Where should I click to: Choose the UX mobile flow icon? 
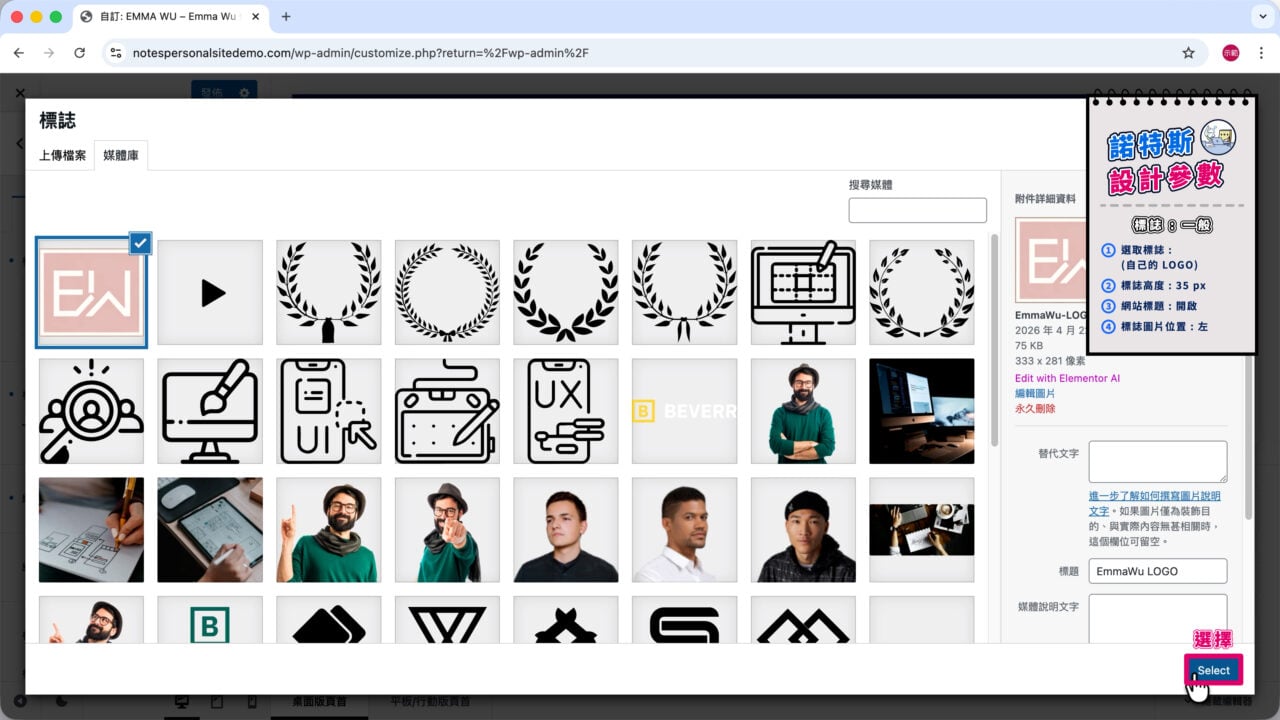pyautogui.click(x=566, y=411)
